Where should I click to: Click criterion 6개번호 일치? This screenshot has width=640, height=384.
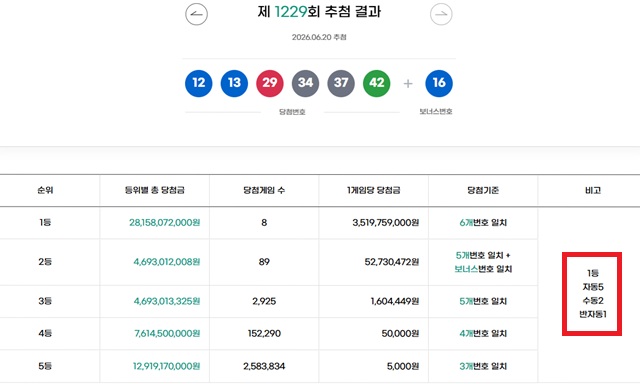pos(483,222)
